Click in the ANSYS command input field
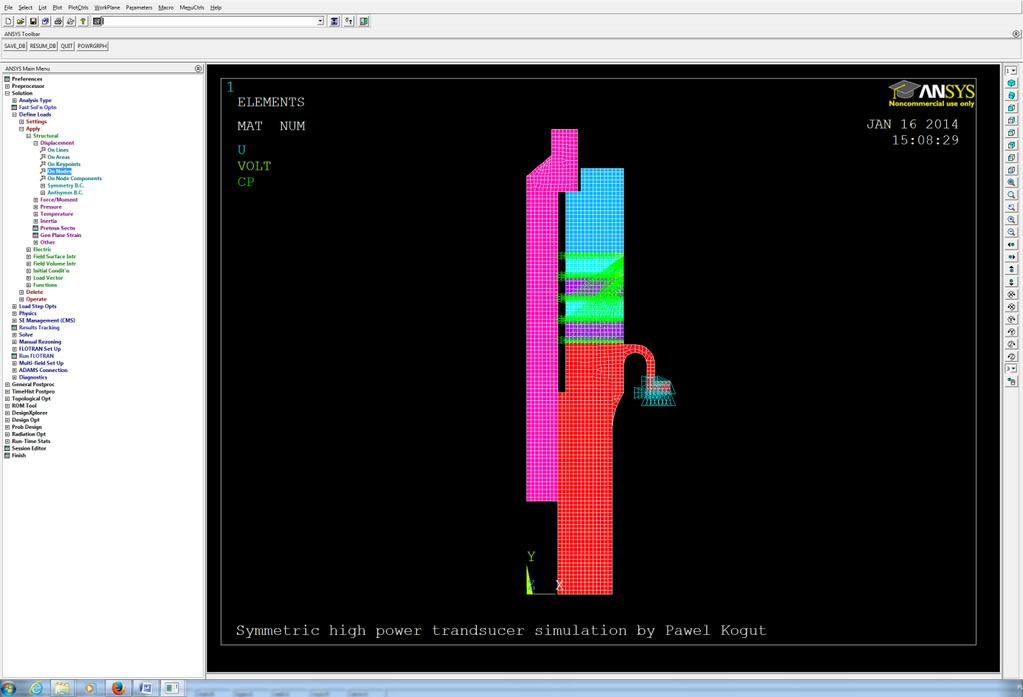 [x=210, y=22]
